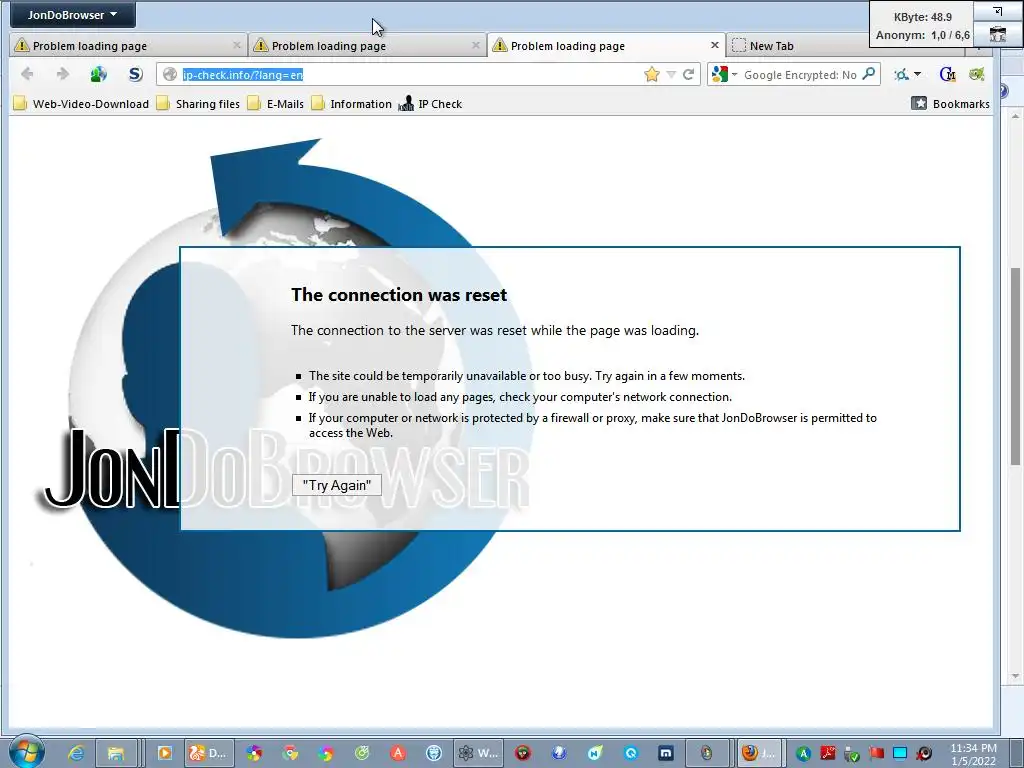
Task: Click the vertical scrollbar thumb
Action: 1015,366
